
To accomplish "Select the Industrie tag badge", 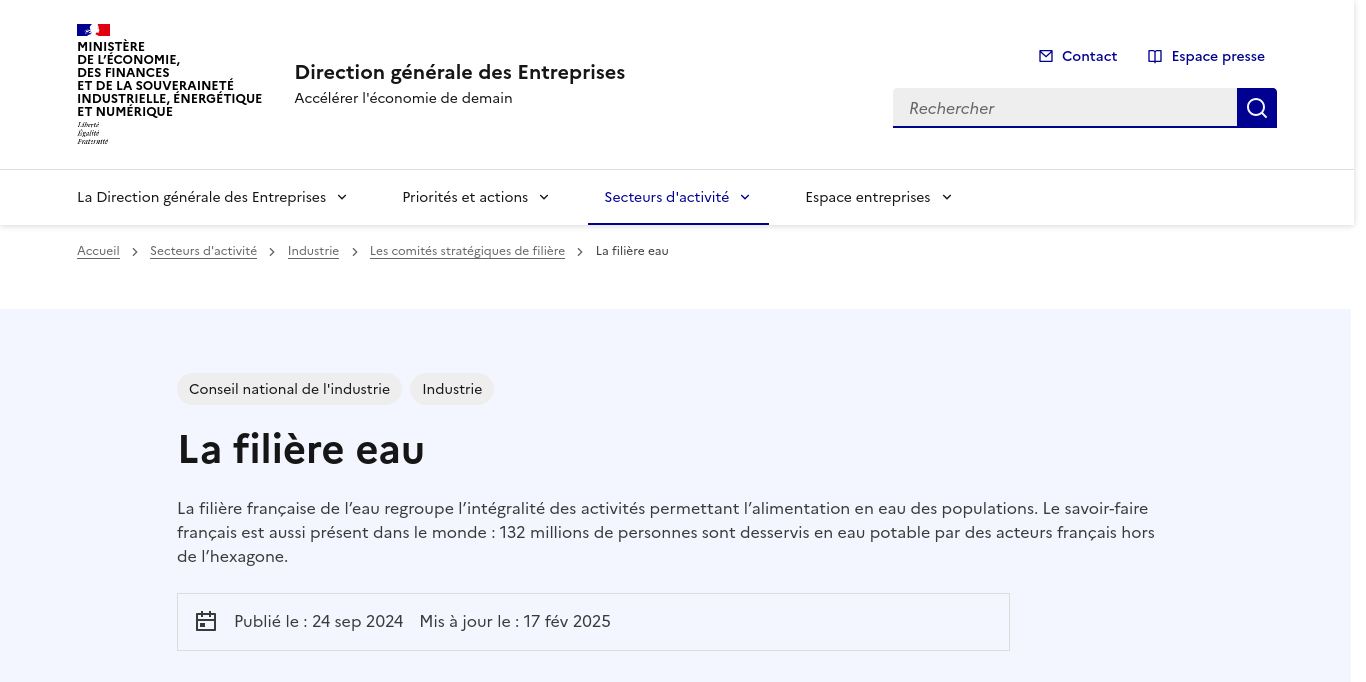I will tap(452, 389).
